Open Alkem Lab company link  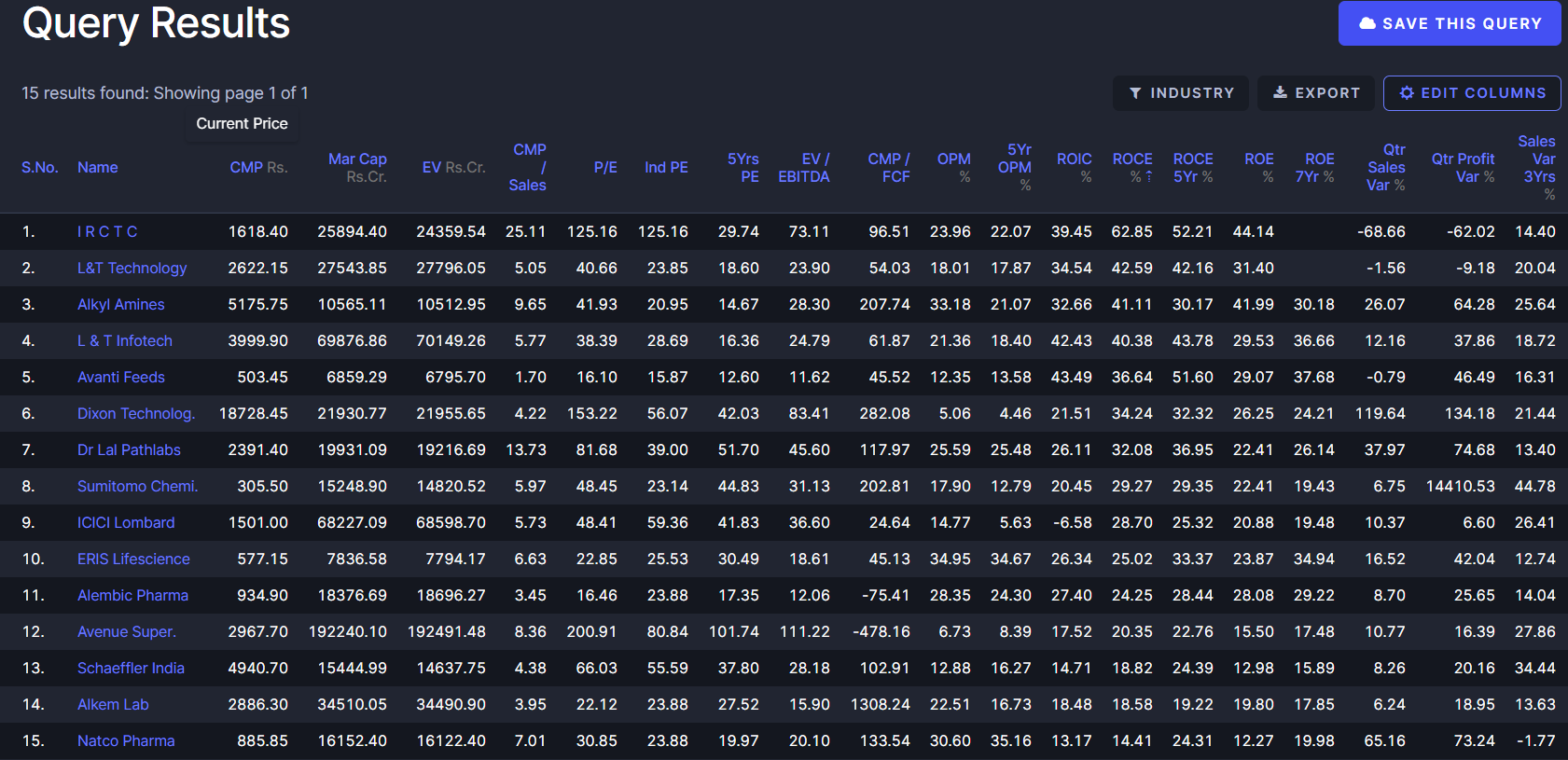(113, 704)
